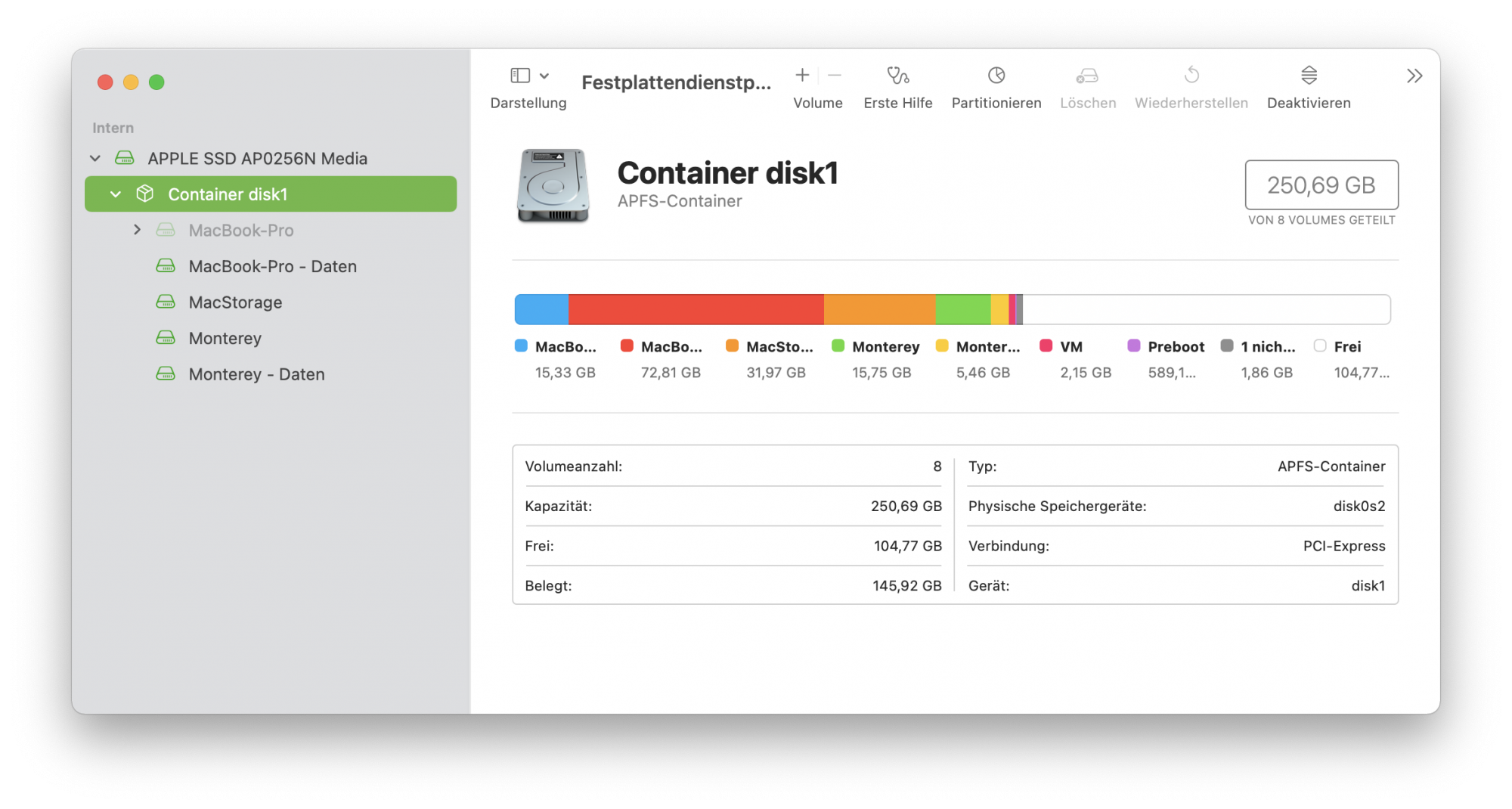Click the Container disk1 heading text
The height and width of the screenshot is (809, 1512).
pos(728,173)
